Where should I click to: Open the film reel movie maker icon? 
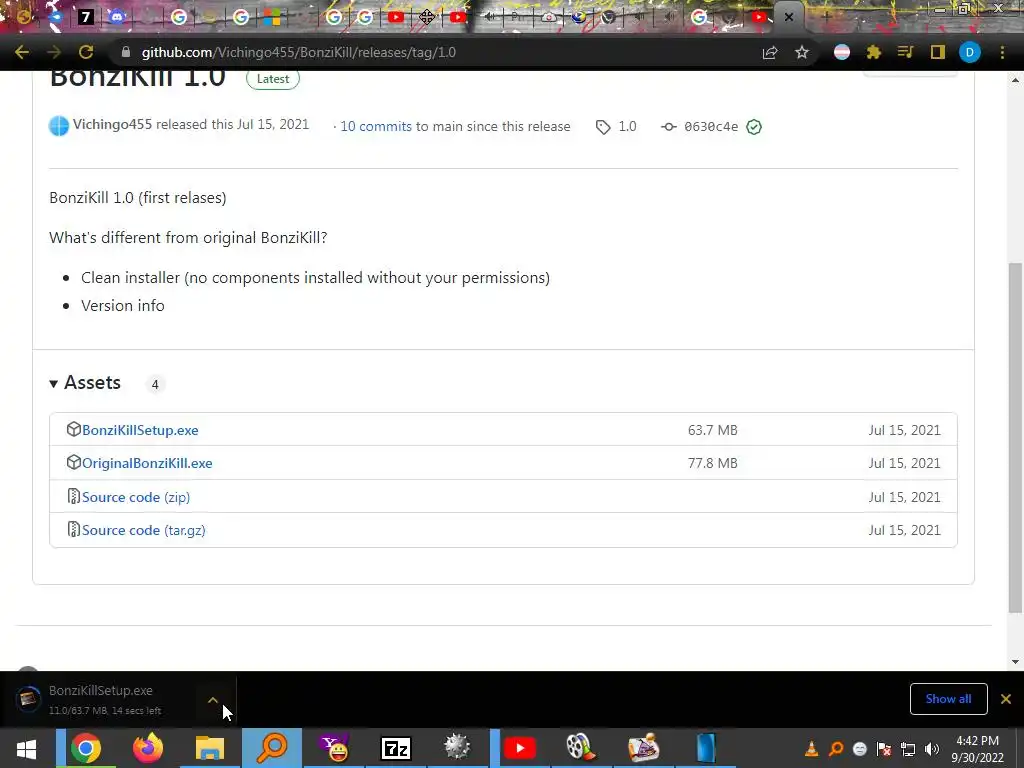point(581,748)
